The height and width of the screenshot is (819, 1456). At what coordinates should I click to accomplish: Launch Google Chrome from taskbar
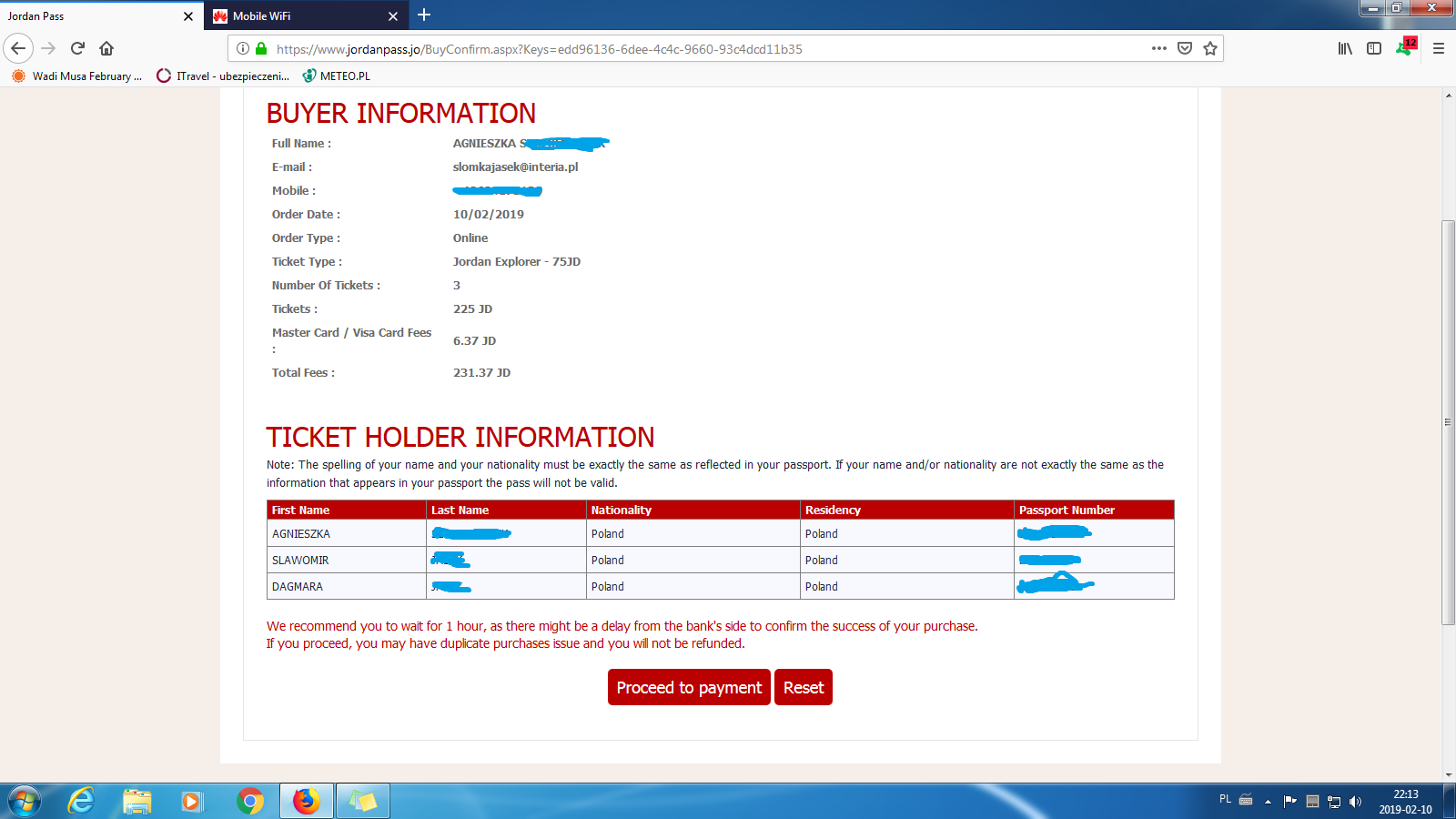249,801
